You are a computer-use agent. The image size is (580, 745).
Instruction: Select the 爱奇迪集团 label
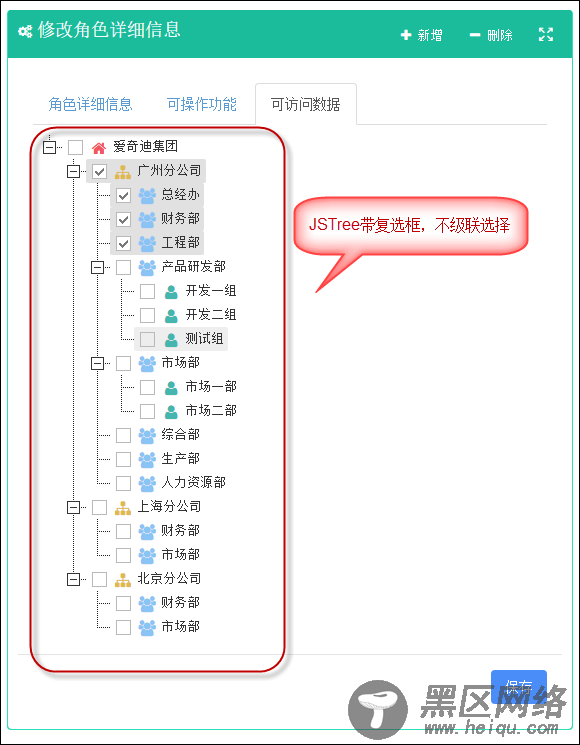[145, 146]
